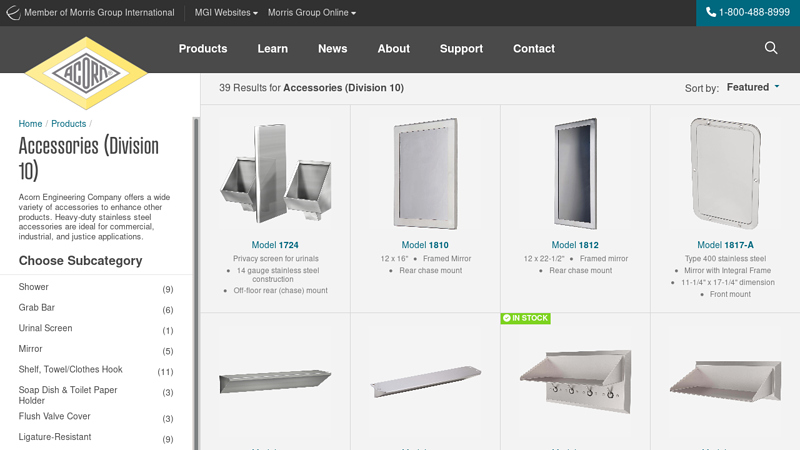Filter by Shelf, Towel/Clothes Hook subcategory
This screenshot has width=800, height=450.
[x=96, y=370]
